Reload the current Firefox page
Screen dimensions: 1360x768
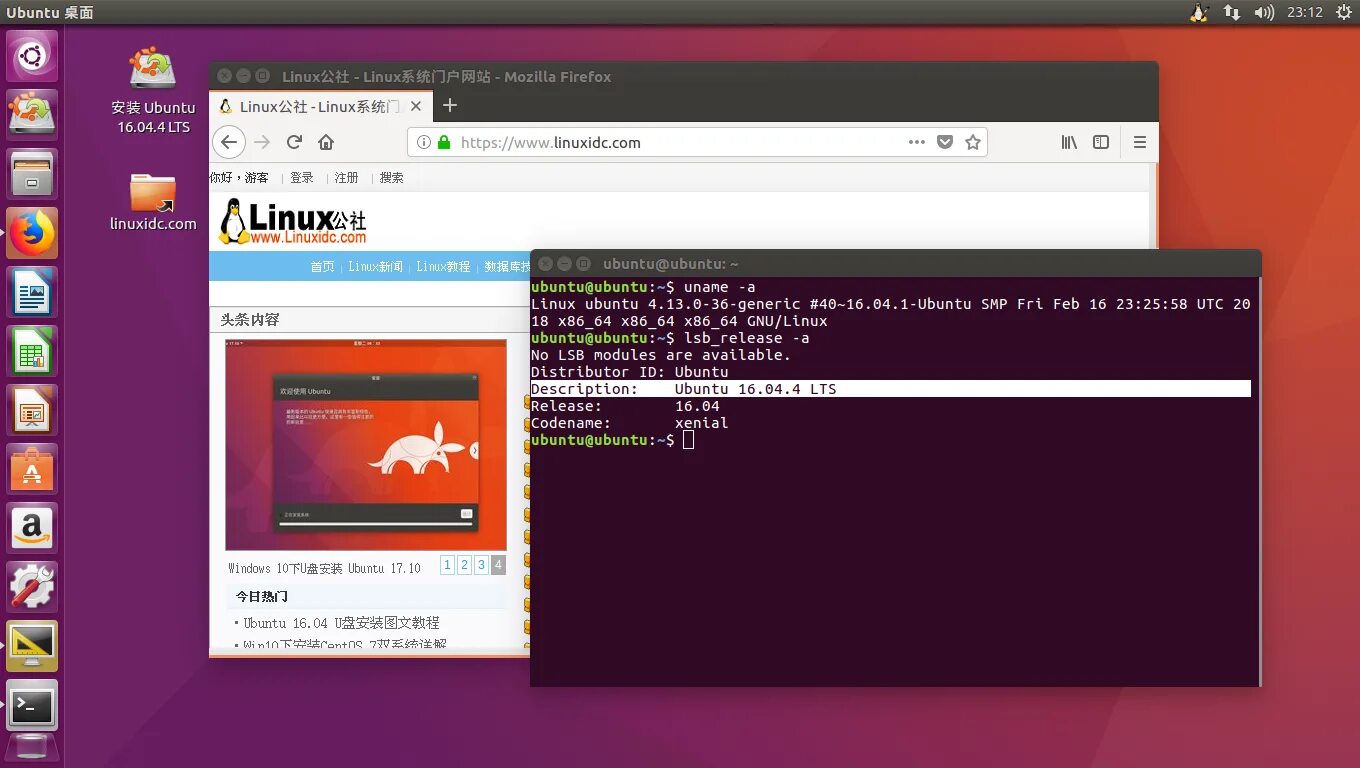click(x=294, y=142)
